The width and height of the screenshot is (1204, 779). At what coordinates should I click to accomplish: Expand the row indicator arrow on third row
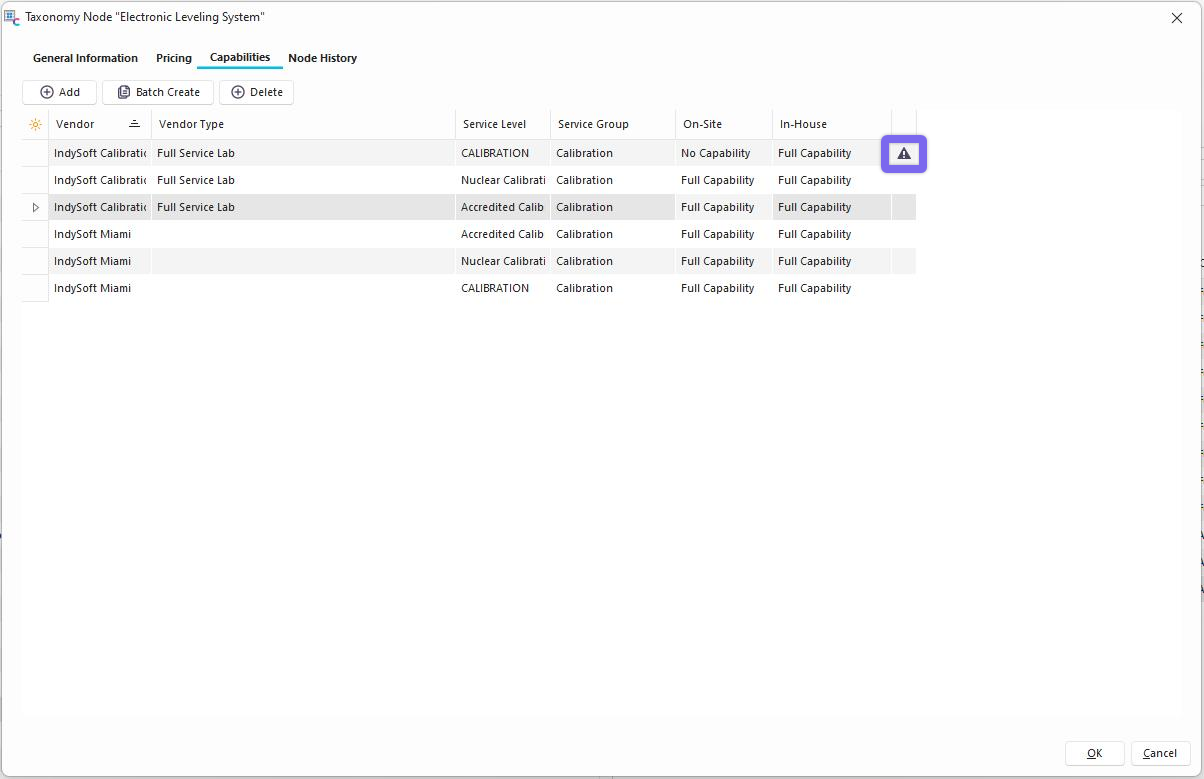[x=36, y=208]
